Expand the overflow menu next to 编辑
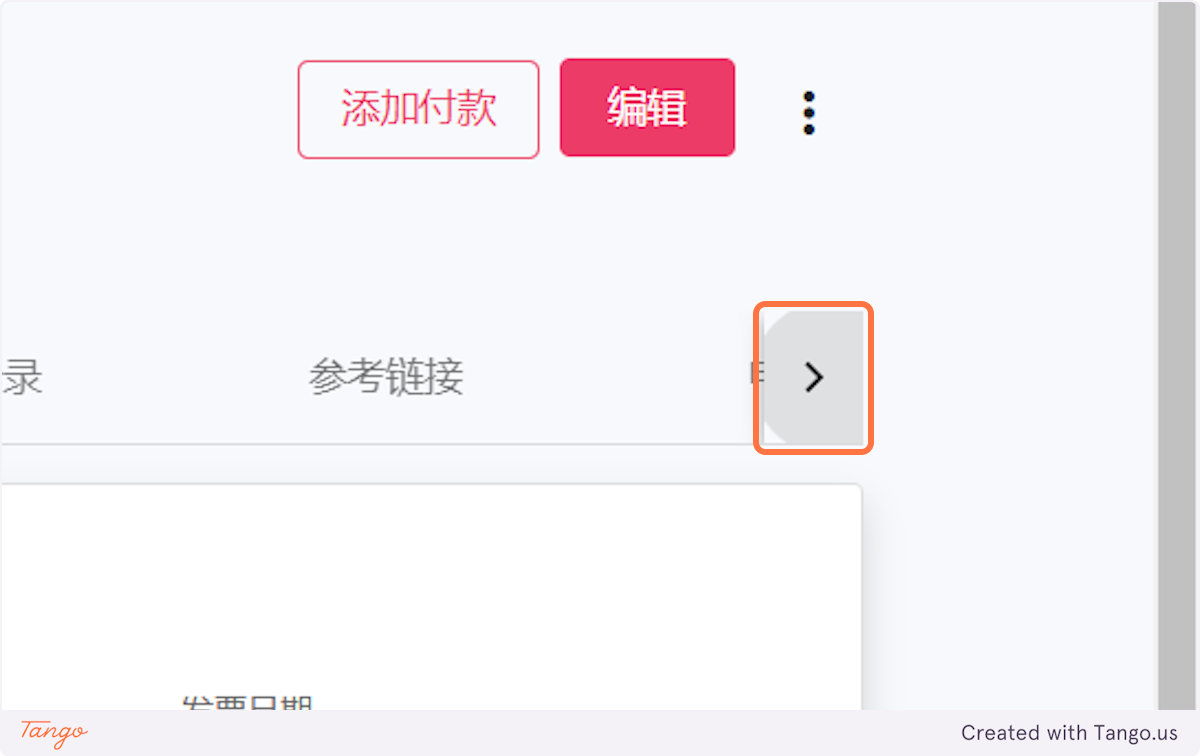Image resolution: width=1200 pixels, height=756 pixels. 809,113
